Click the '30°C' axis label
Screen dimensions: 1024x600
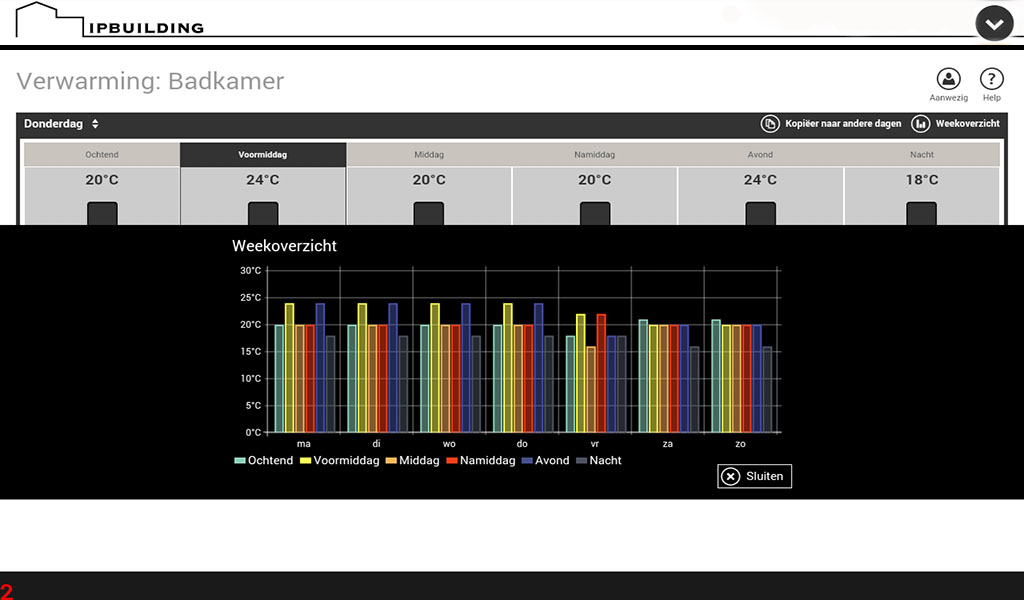point(250,270)
